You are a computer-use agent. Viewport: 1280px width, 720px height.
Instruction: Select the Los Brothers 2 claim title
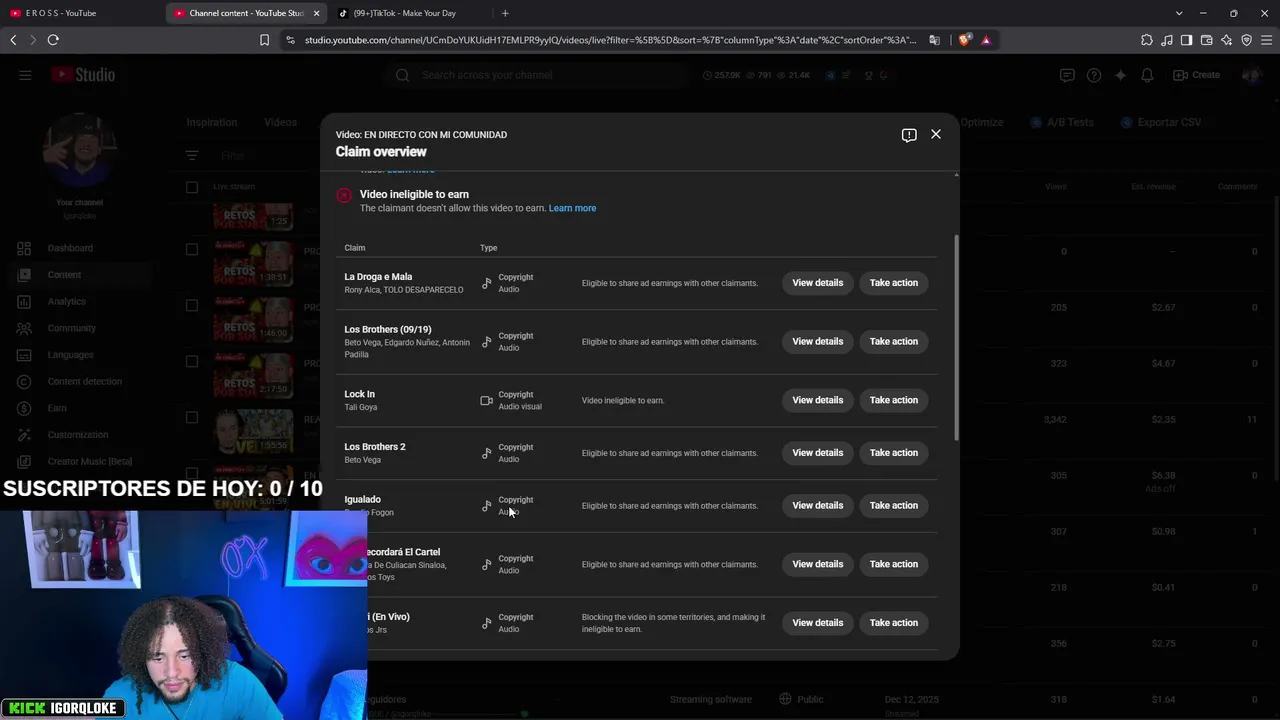tap(375, 447)
